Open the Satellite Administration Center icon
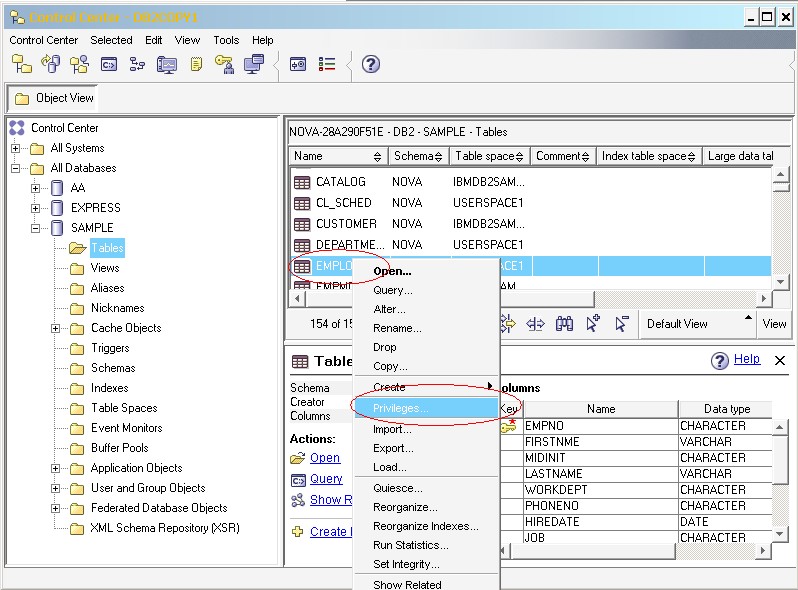 [79, 64]
